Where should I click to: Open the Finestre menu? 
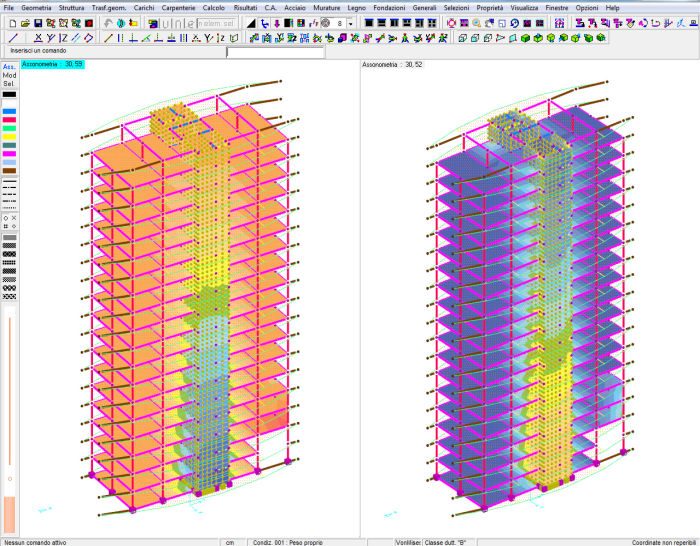(557, 7)
